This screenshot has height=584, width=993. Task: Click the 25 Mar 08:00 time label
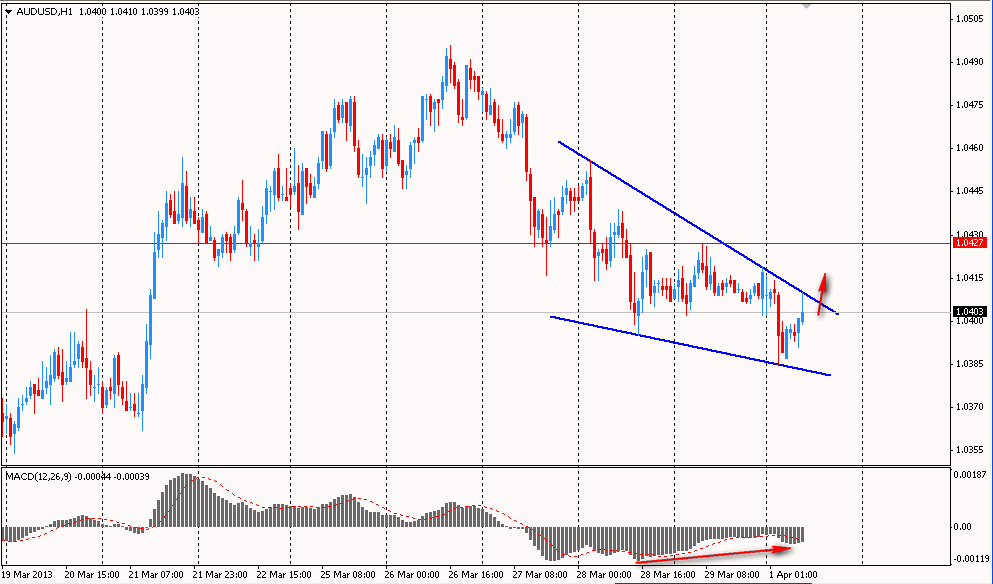(348, 574)
